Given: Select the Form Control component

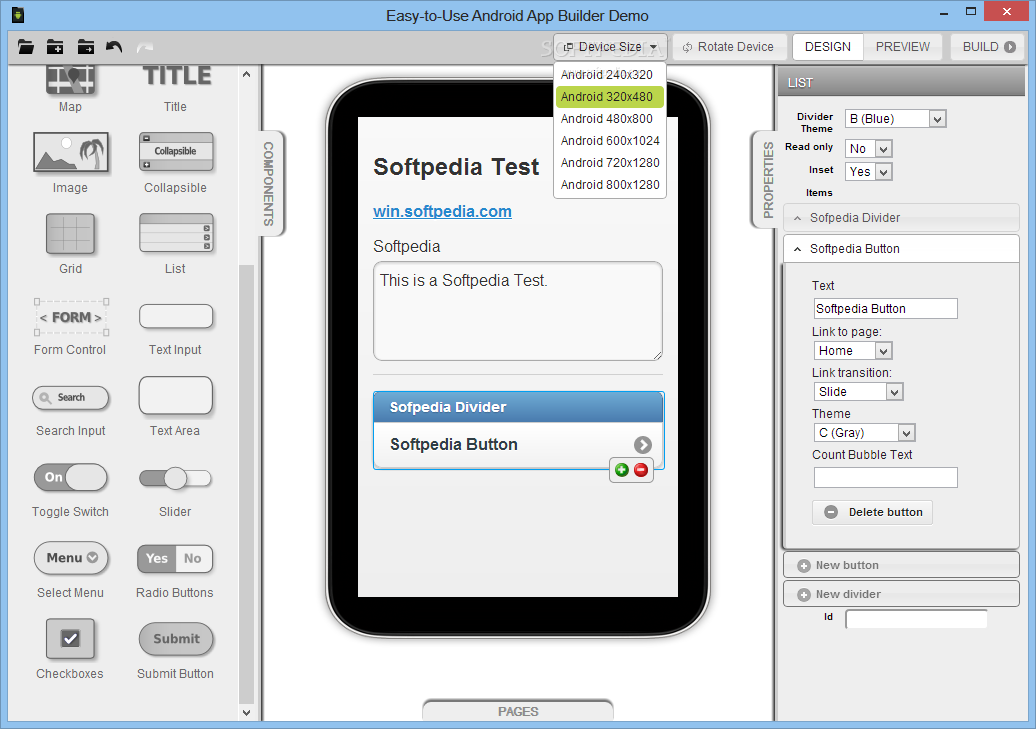Looking at the screenshot, I should tap(71, 317).
